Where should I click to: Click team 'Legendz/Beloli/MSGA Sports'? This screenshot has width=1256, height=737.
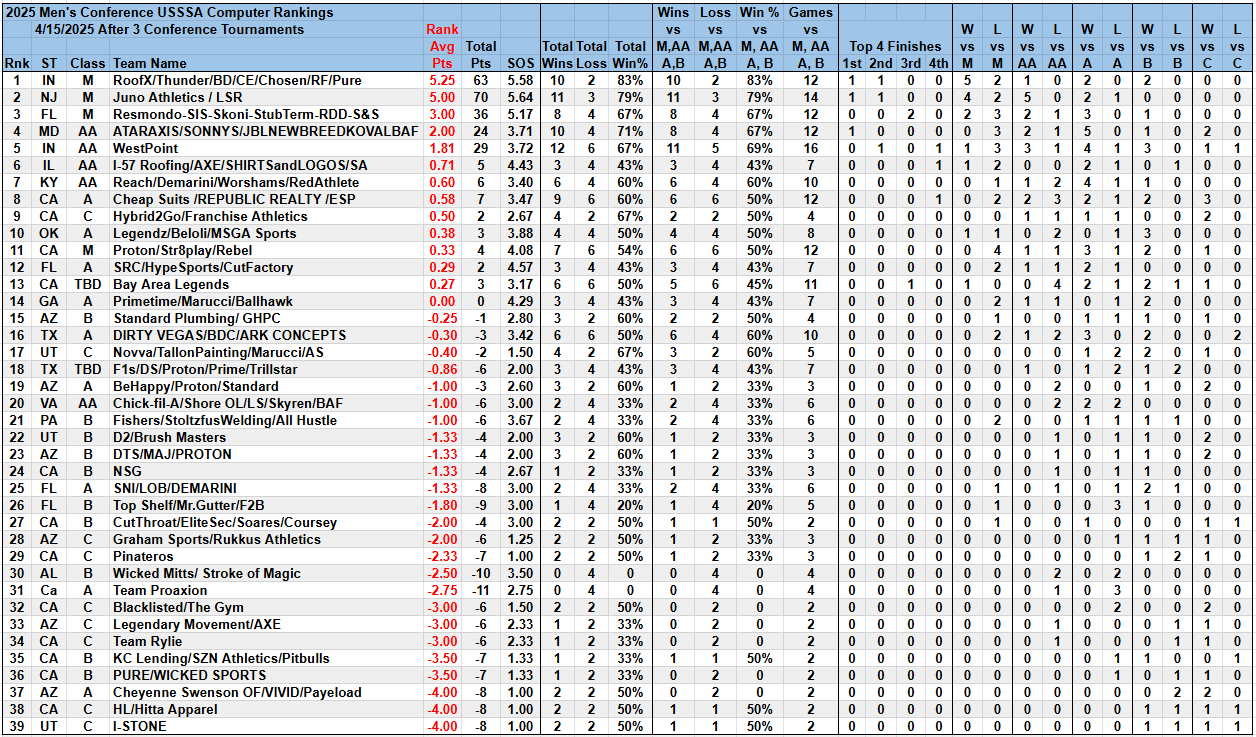click(205, 233)
